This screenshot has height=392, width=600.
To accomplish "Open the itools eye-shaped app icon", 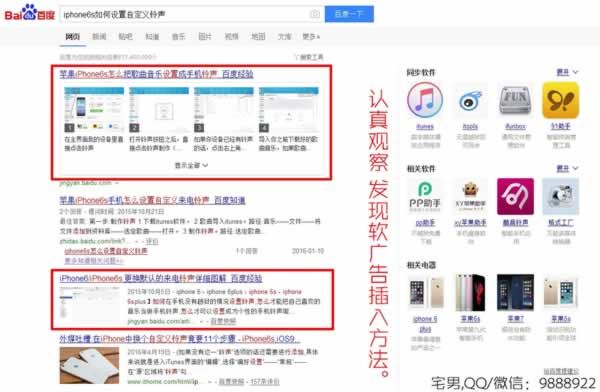I will click(470, 100).
